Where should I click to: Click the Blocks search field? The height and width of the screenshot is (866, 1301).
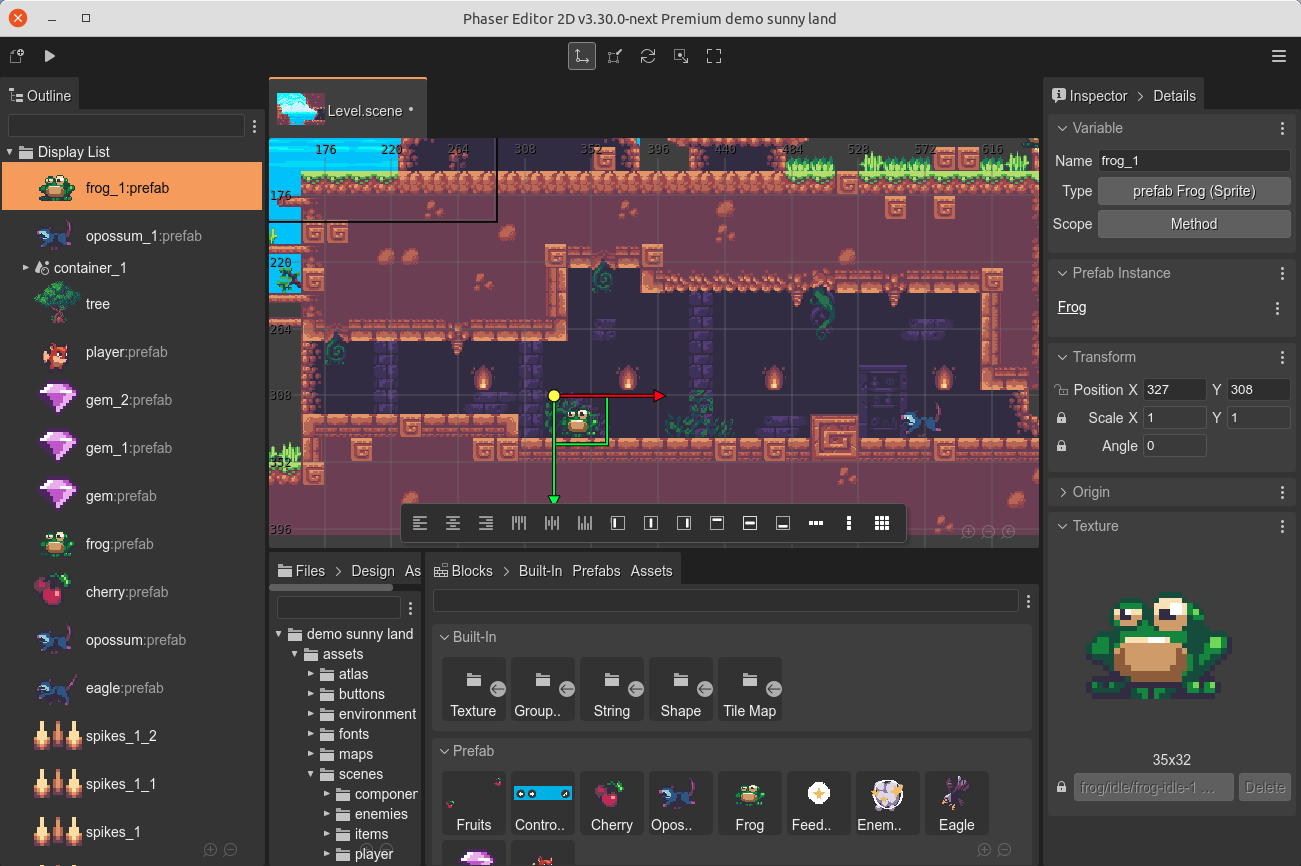click(725, 601)
